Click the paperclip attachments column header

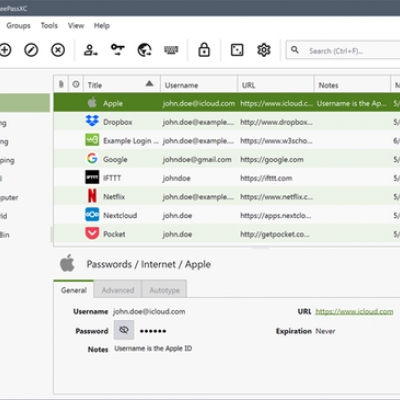(61, 84)
